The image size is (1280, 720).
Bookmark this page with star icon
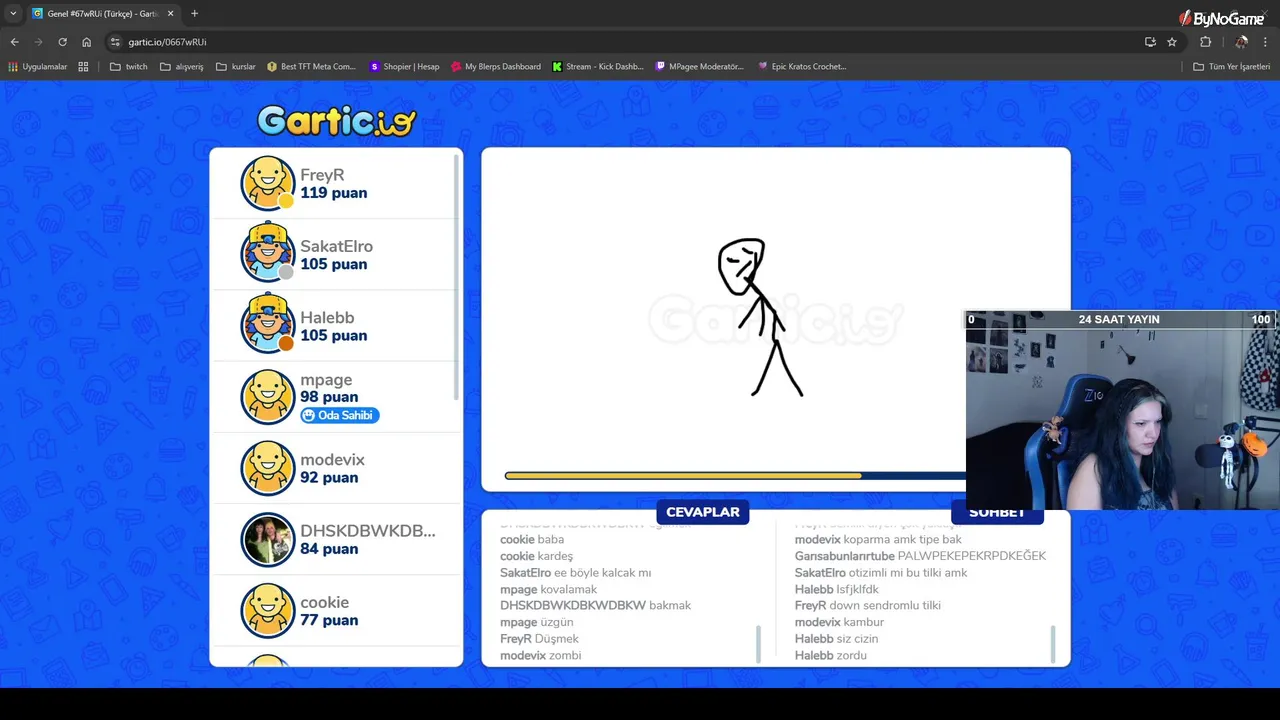[x=1172, y=42]
